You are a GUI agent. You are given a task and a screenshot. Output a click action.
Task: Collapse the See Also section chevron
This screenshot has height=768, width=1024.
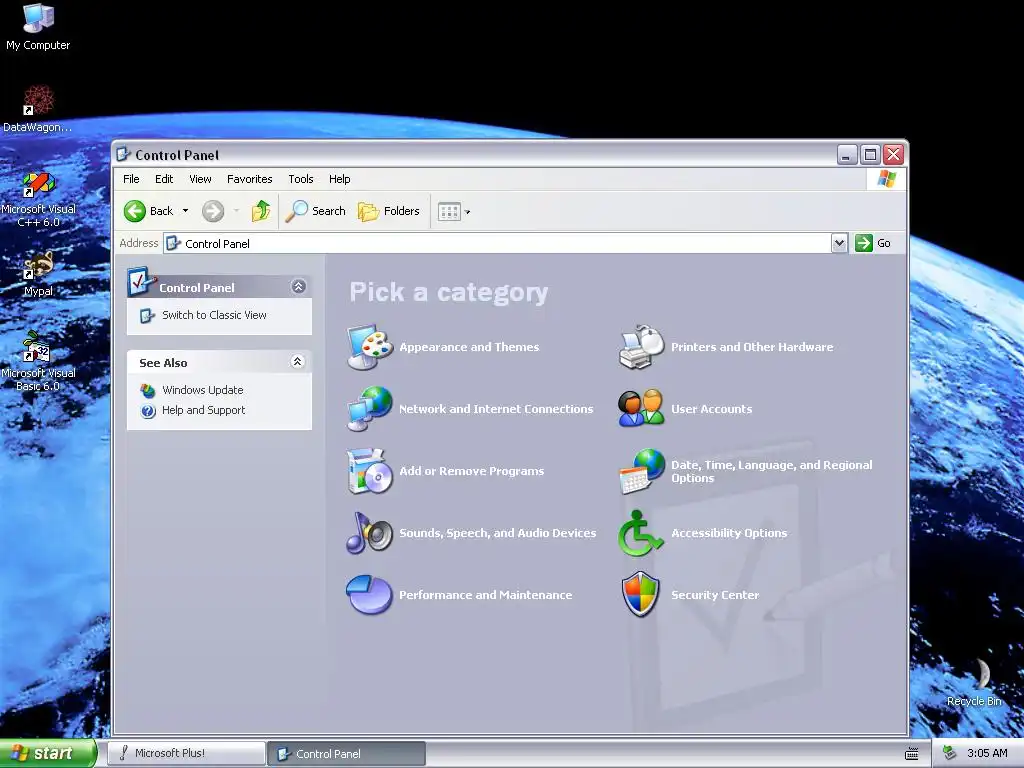[x=298, y=362]
